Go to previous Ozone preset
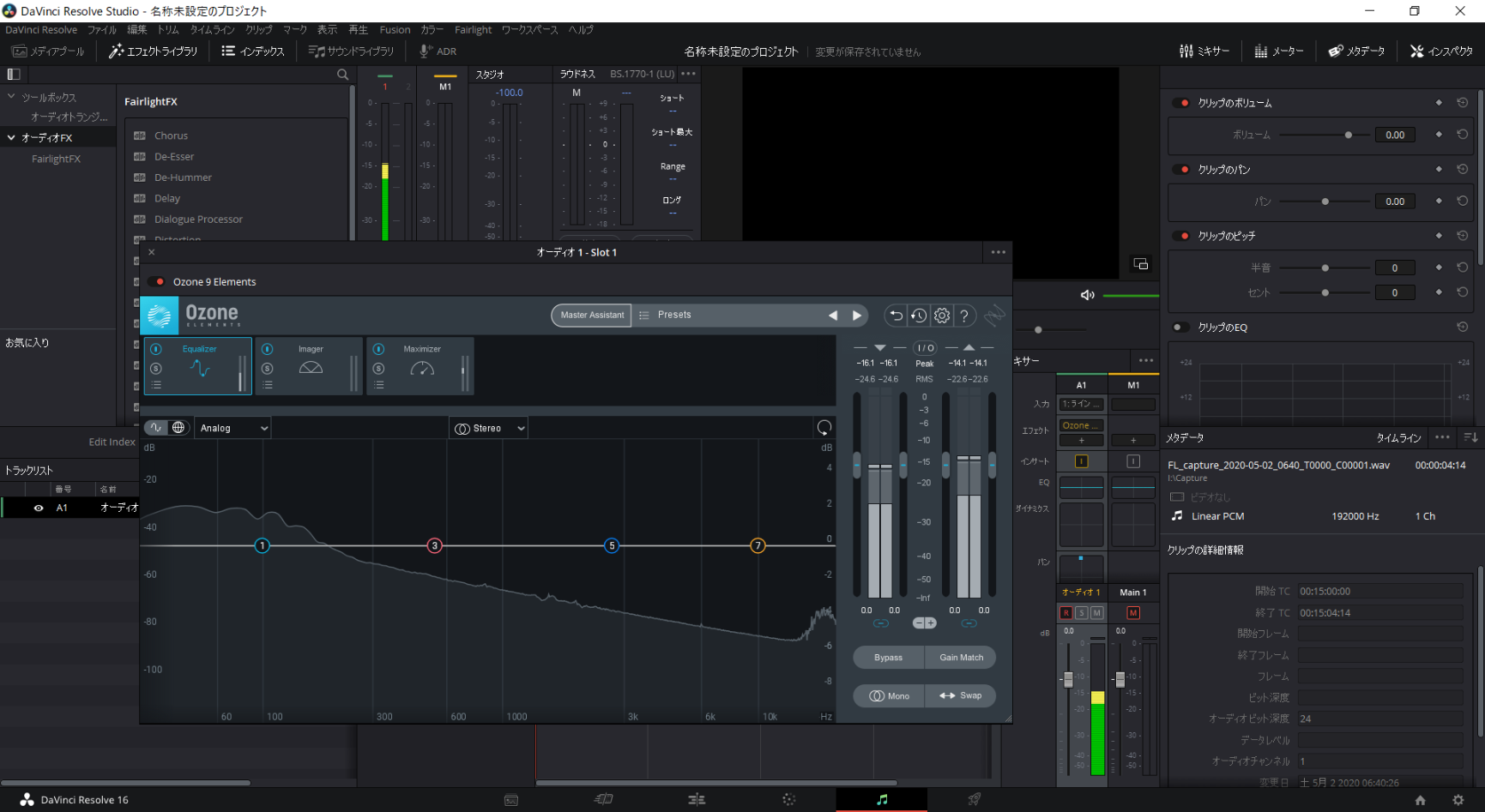This screenshot has height=812, width=1485. pyautogui.click(x=832, y=316)
